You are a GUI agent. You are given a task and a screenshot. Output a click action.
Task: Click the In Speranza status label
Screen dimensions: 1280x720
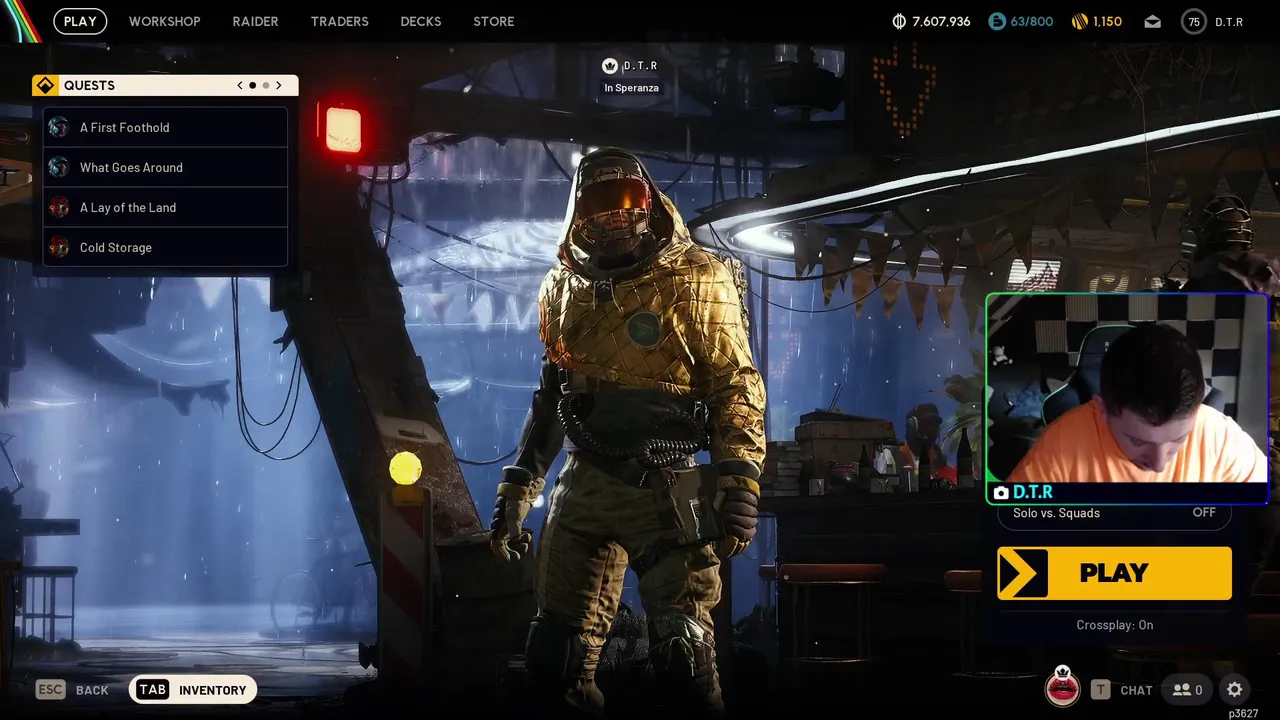631,88
